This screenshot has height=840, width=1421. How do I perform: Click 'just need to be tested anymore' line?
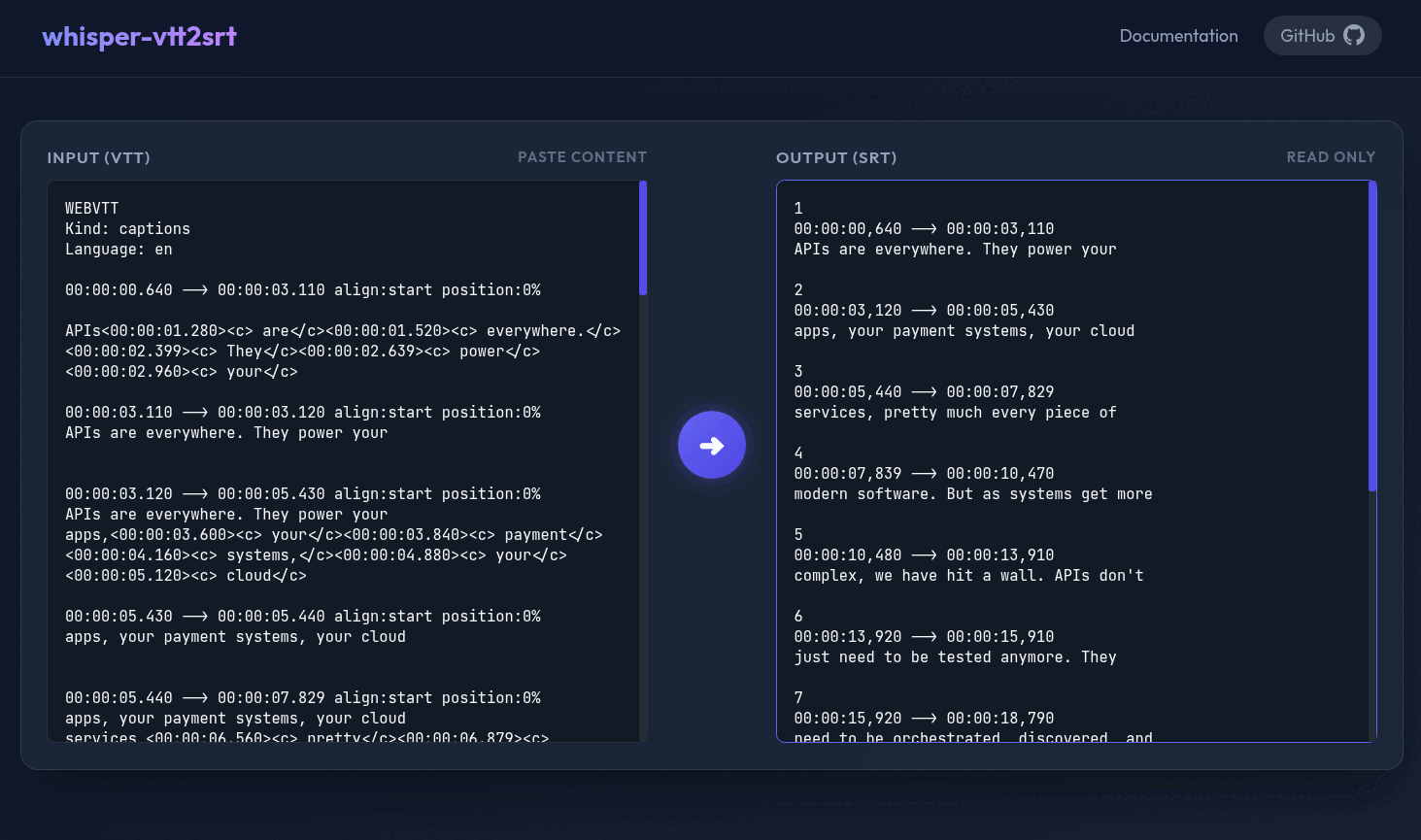click(955, 657)
